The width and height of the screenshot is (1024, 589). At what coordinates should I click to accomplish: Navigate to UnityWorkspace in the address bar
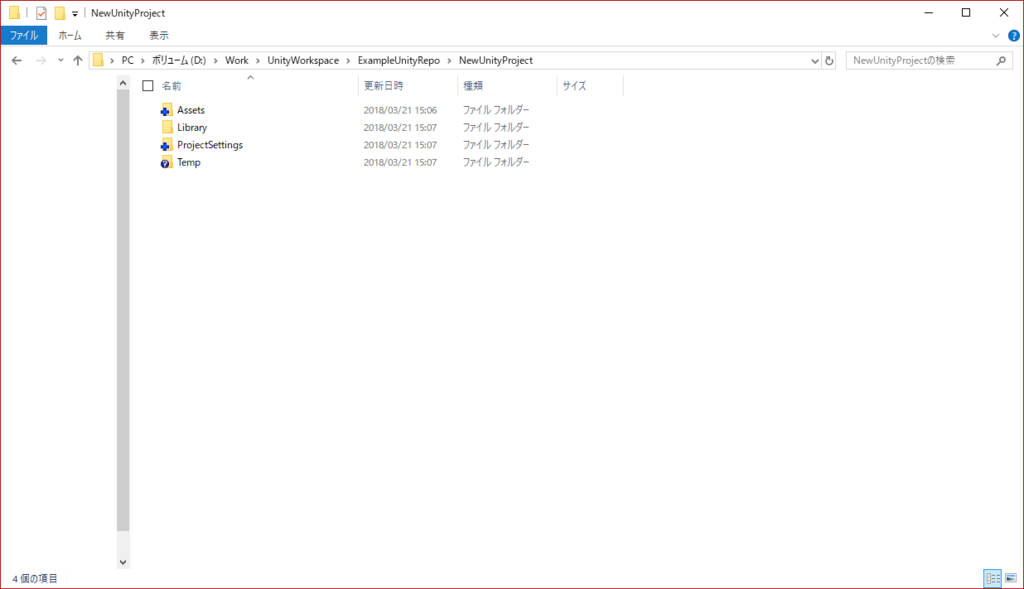303,60
